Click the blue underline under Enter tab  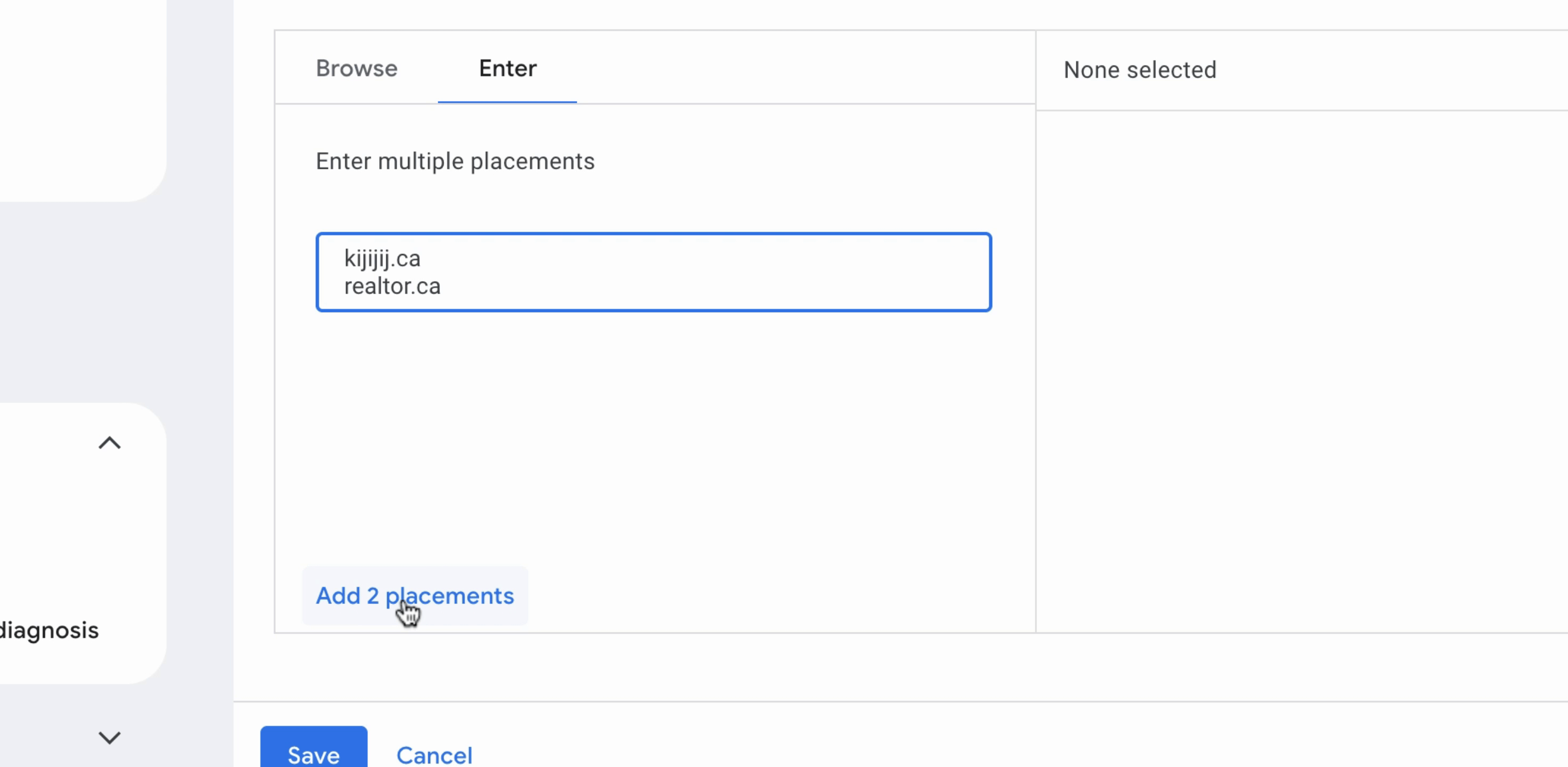507,102
